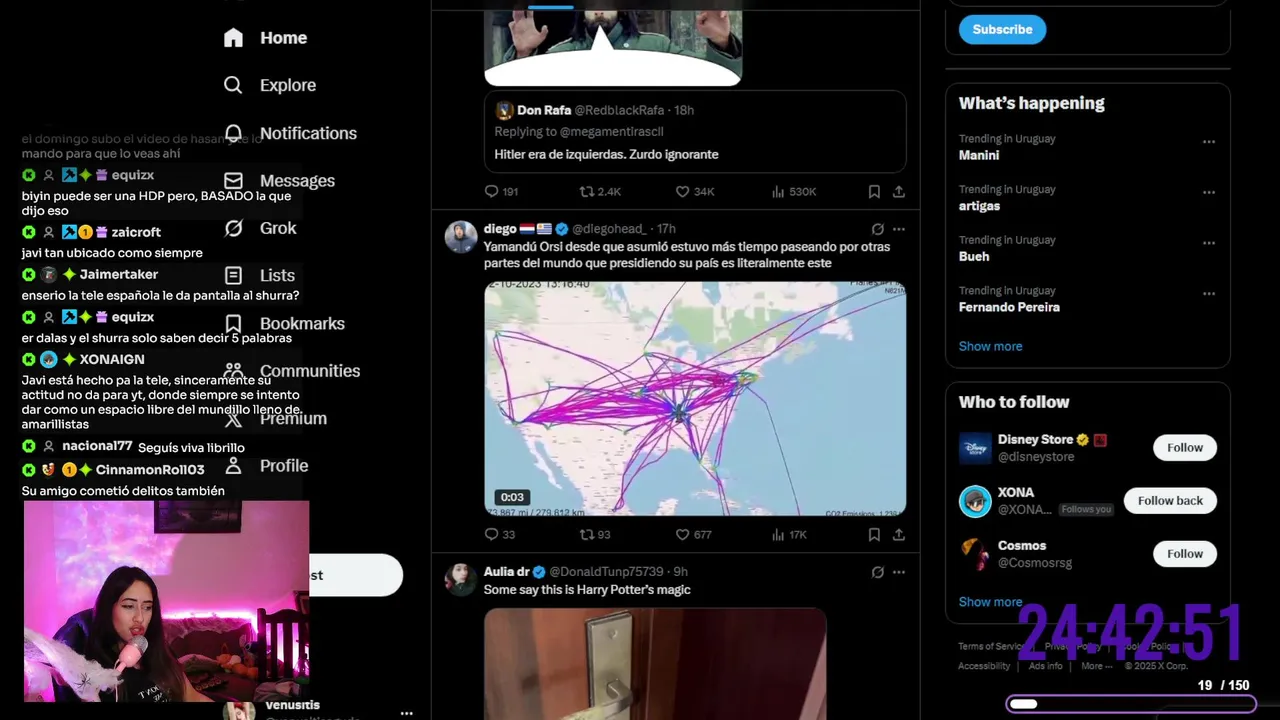Viewport: 1280px width, 720px height.
Task: Open account menu dots beside venusitis
Action: pos(406,713)
